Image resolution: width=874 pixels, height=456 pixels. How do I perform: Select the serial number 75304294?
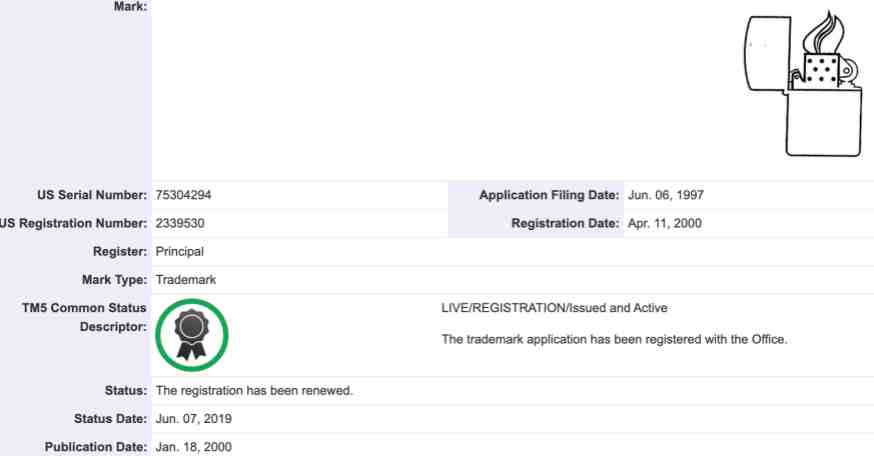click(183, 195)
